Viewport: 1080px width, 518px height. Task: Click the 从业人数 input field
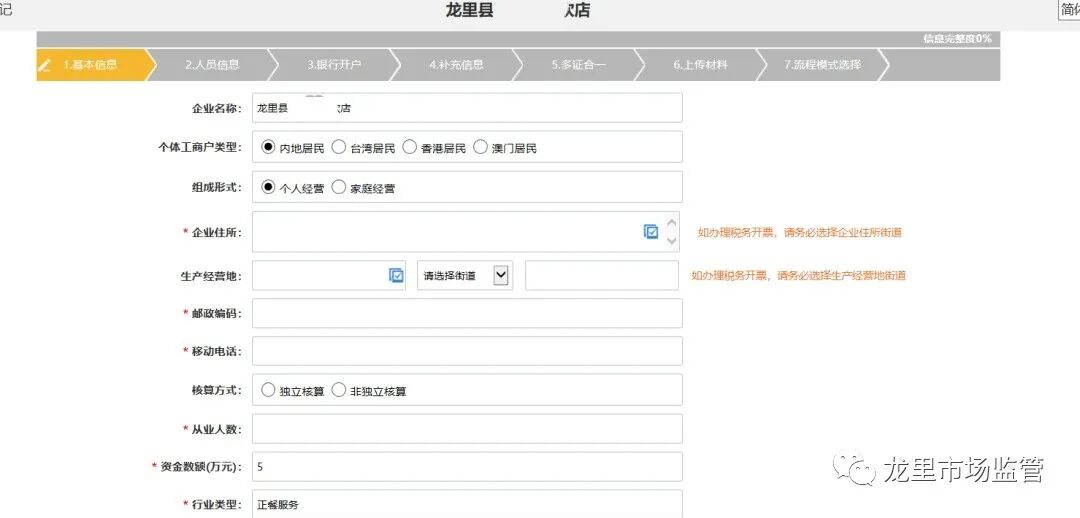[x=467, y=429]
